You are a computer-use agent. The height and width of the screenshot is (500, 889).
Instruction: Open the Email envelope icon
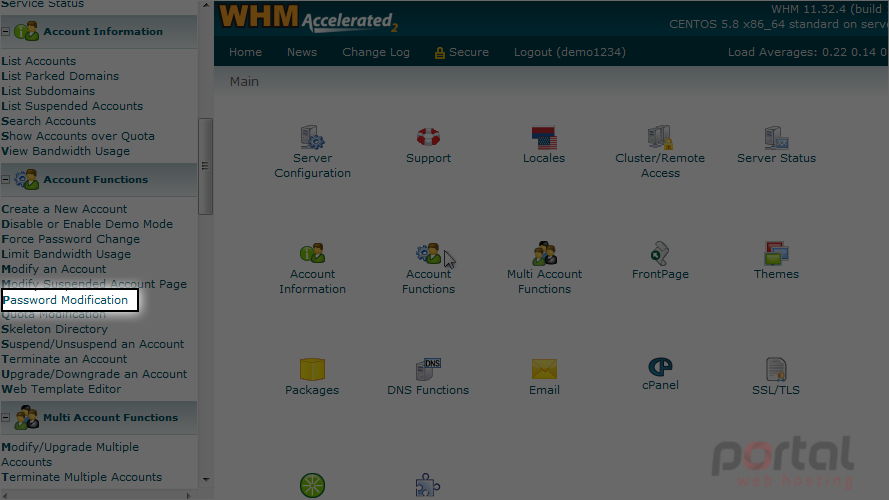(544, 369)
